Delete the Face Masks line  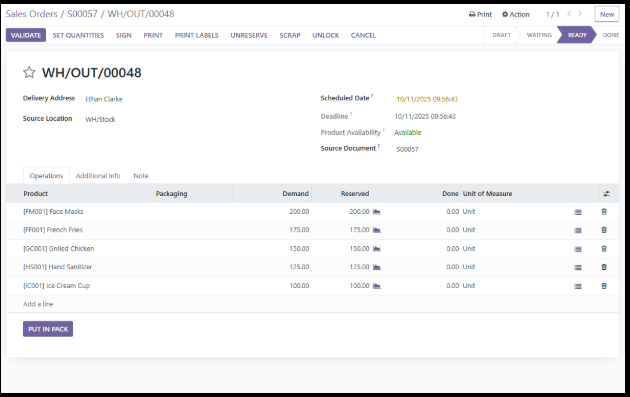tap(604, 211)
